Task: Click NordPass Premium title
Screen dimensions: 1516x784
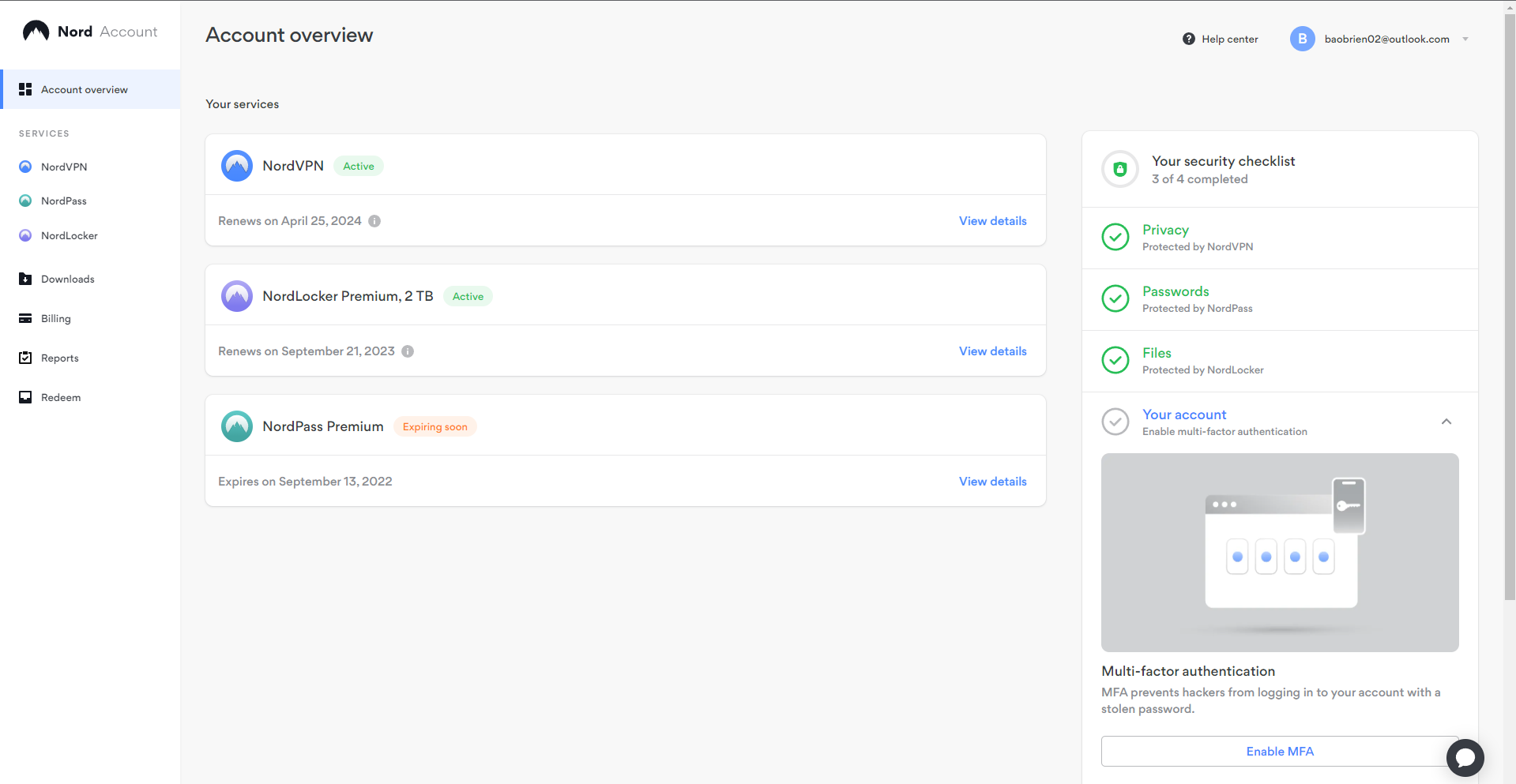Action: (x=323, y=426)
